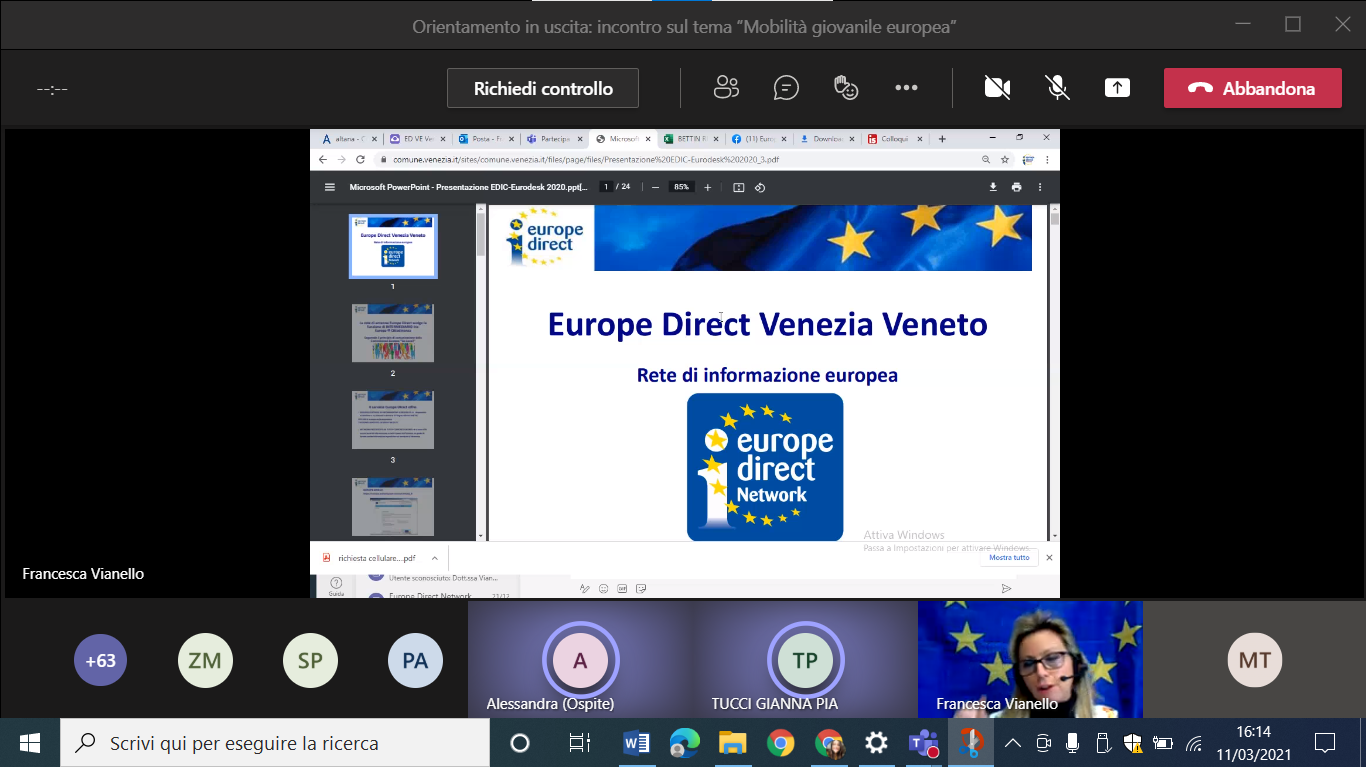Open Microsoft Edge from the taskbar
Screen dimensions: 1366x767
click(684, 743)
